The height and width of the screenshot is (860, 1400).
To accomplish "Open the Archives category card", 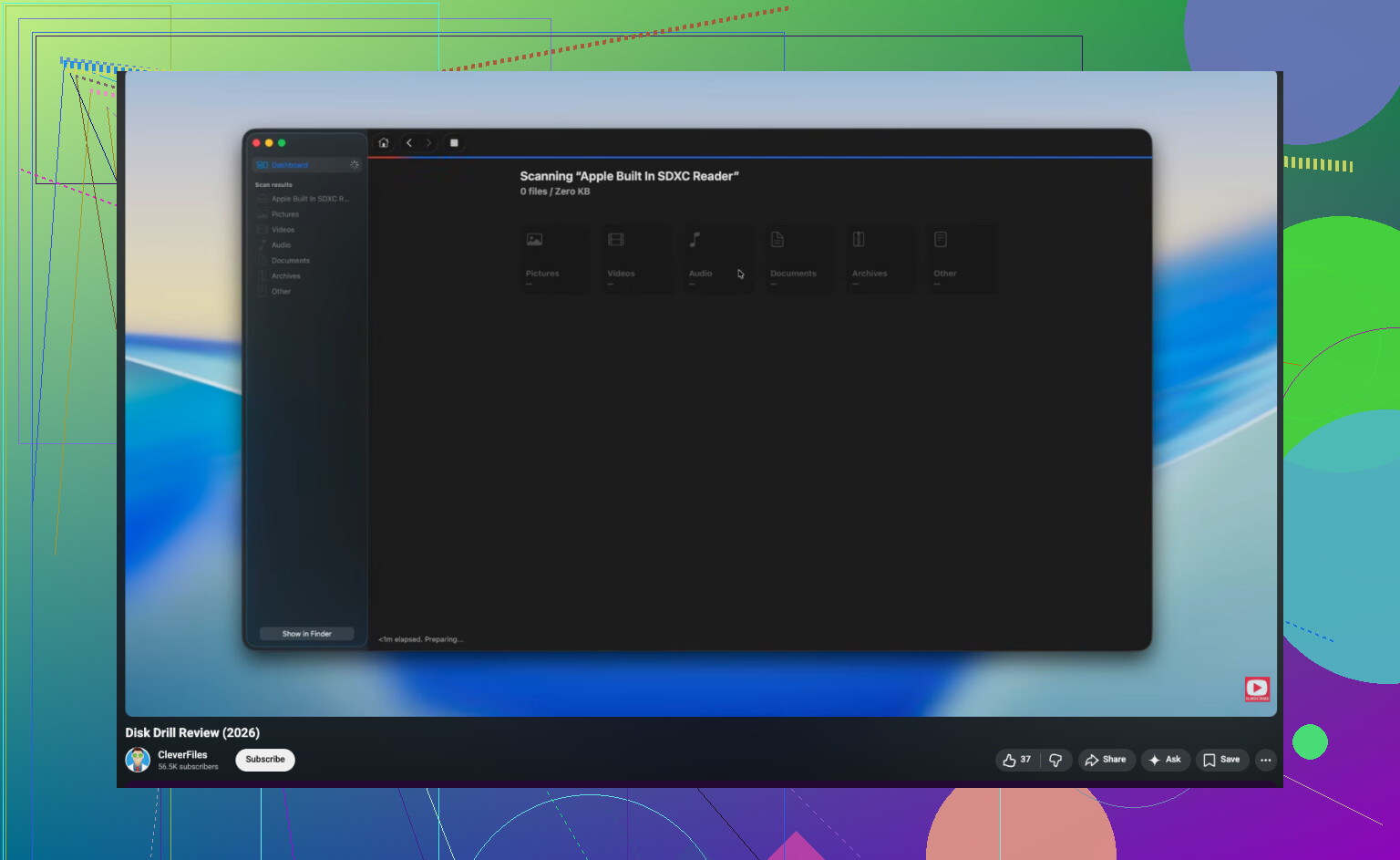I will [881, 259].
